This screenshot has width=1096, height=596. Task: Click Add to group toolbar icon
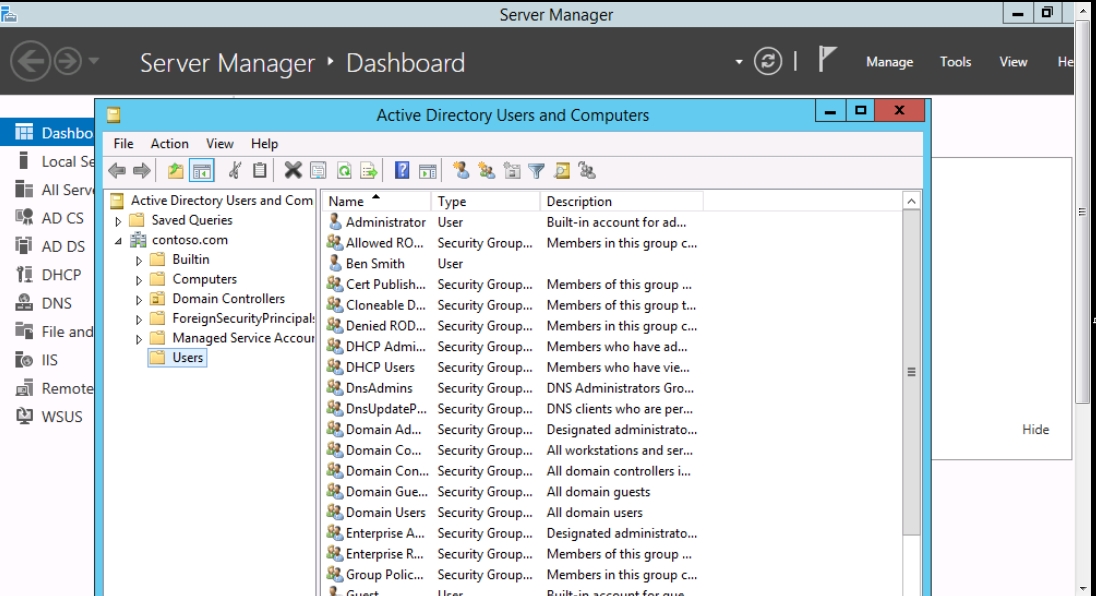tap(587, 170)
